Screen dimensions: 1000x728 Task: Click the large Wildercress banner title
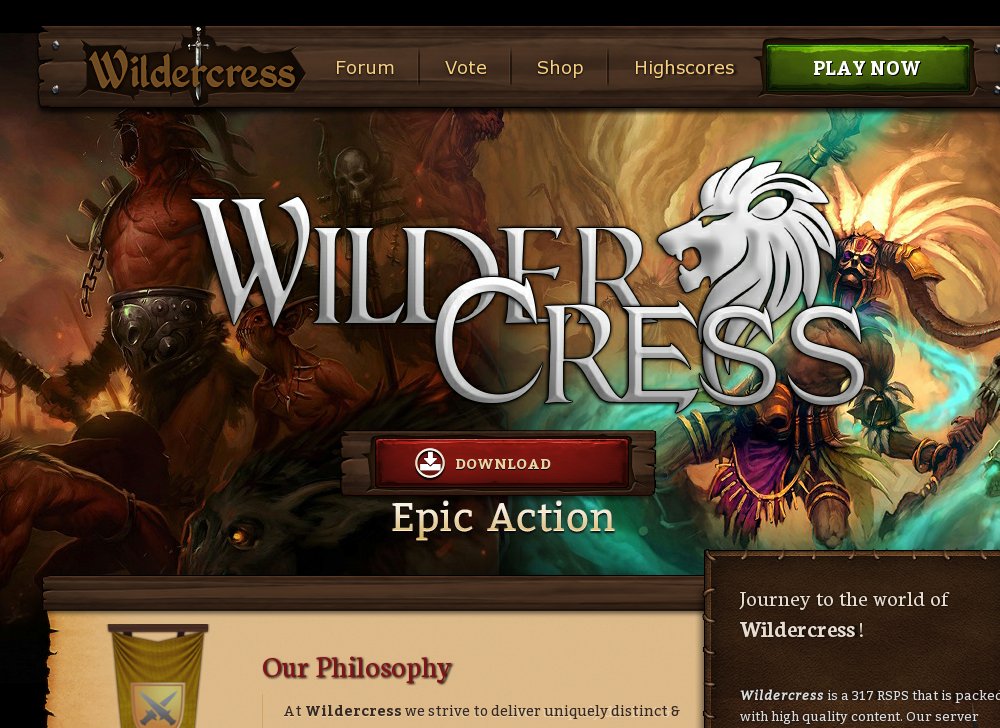pyautogui.click(x=529, y=300)
